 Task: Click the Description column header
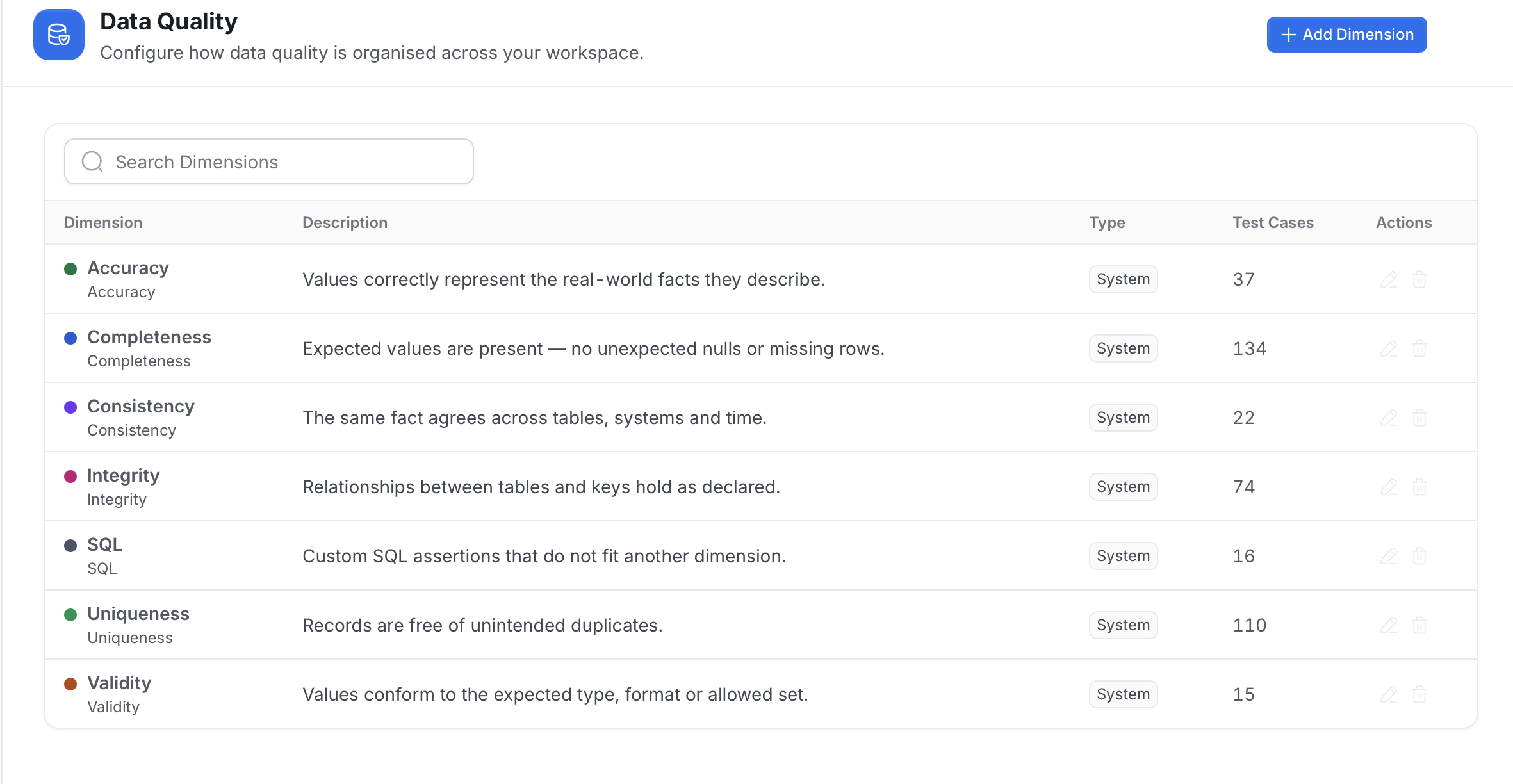(345, 222)
